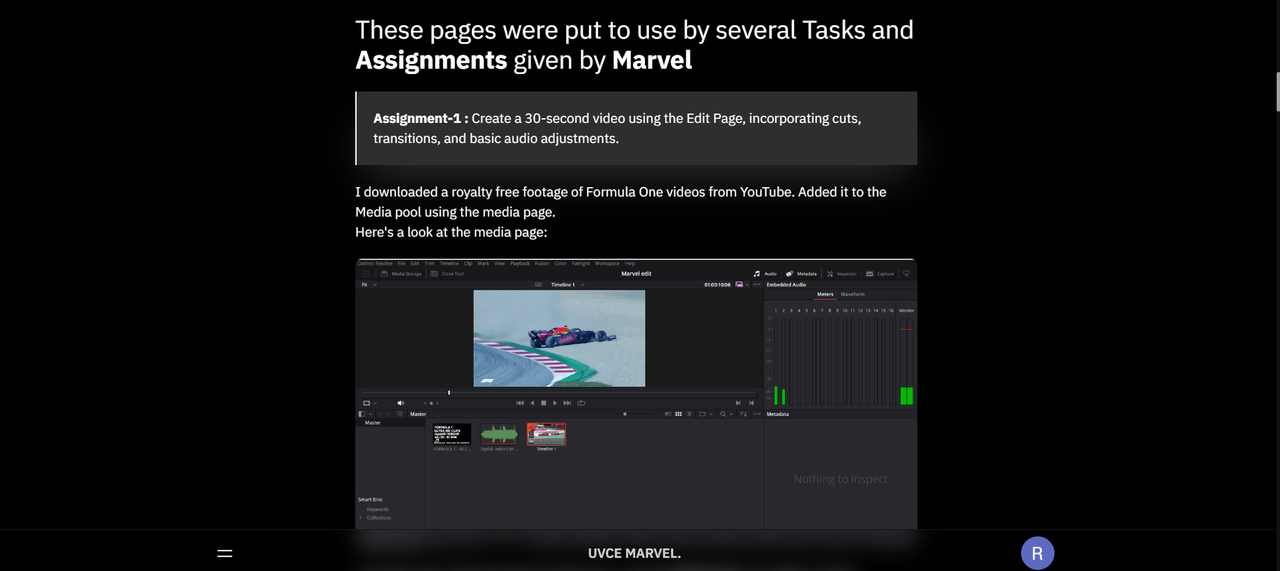Switch to the Waveform tab
This screenshot has height=571, width=1280.
pyautogui.click(x=853, y=294)
